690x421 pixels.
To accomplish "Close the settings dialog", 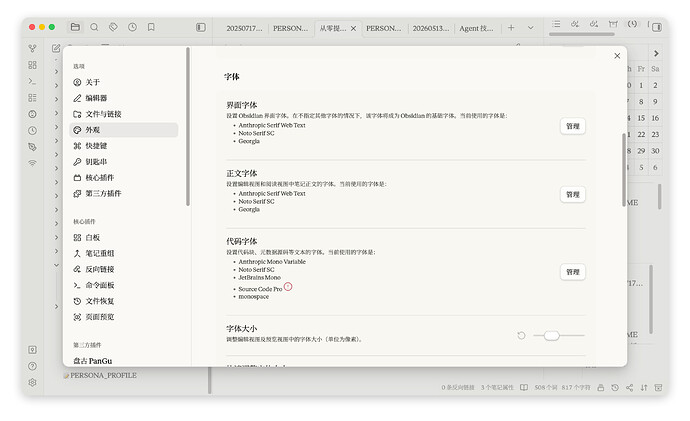I will pyautogui.click(x=617, y=56).
